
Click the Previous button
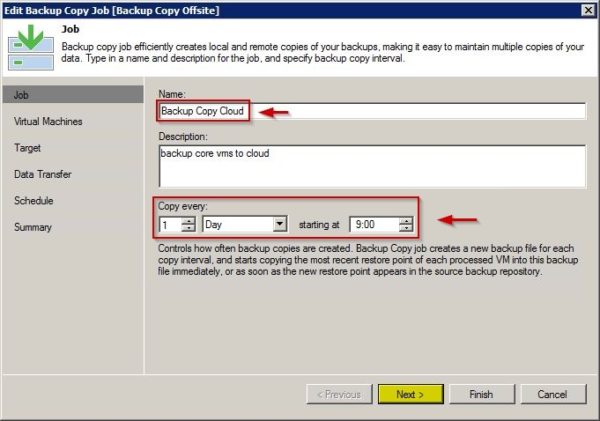click(x=339, y=394)
